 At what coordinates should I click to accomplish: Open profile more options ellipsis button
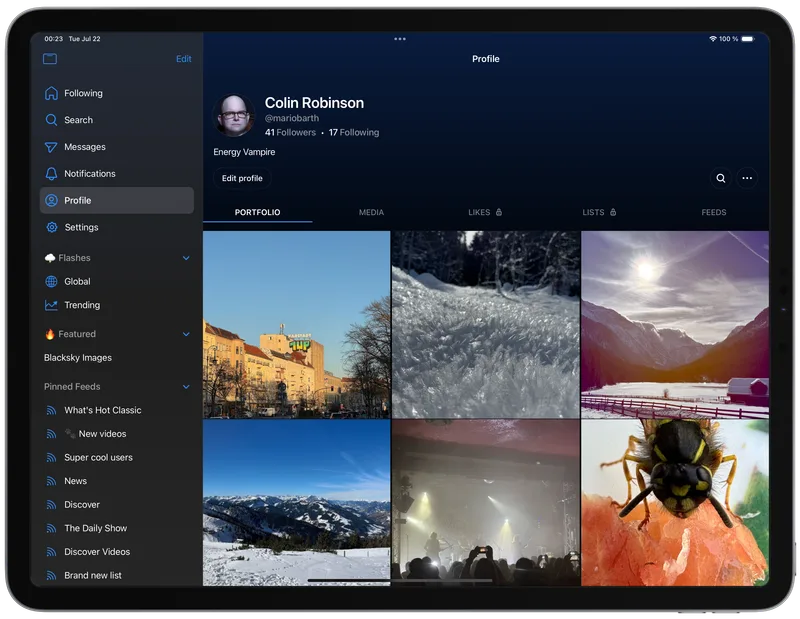(x=747, y=178)
